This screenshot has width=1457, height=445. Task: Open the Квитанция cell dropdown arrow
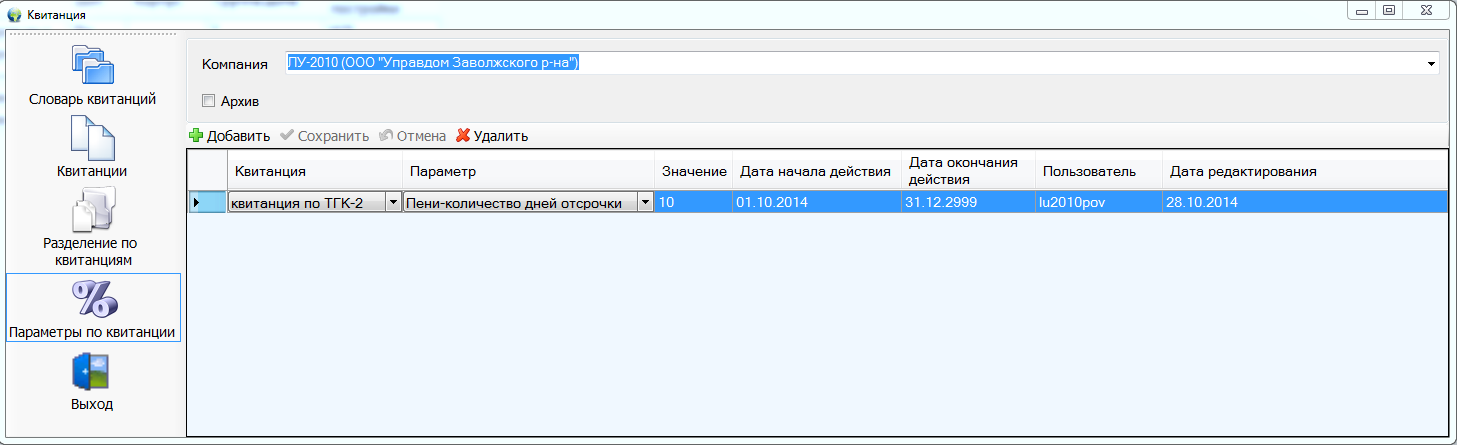click(393, 203)
